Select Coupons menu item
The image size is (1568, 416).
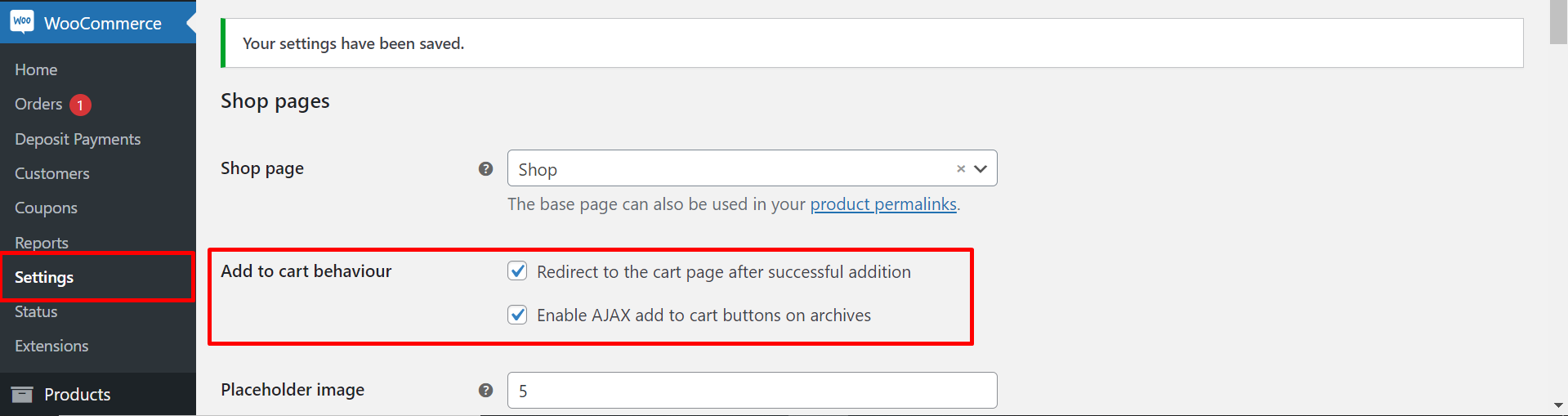coord(46,208)
